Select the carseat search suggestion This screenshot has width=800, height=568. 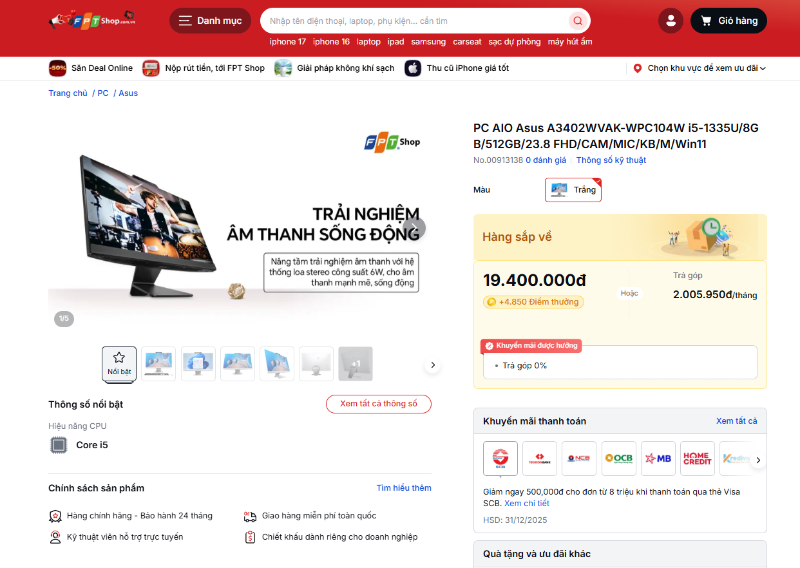[467, 42]
